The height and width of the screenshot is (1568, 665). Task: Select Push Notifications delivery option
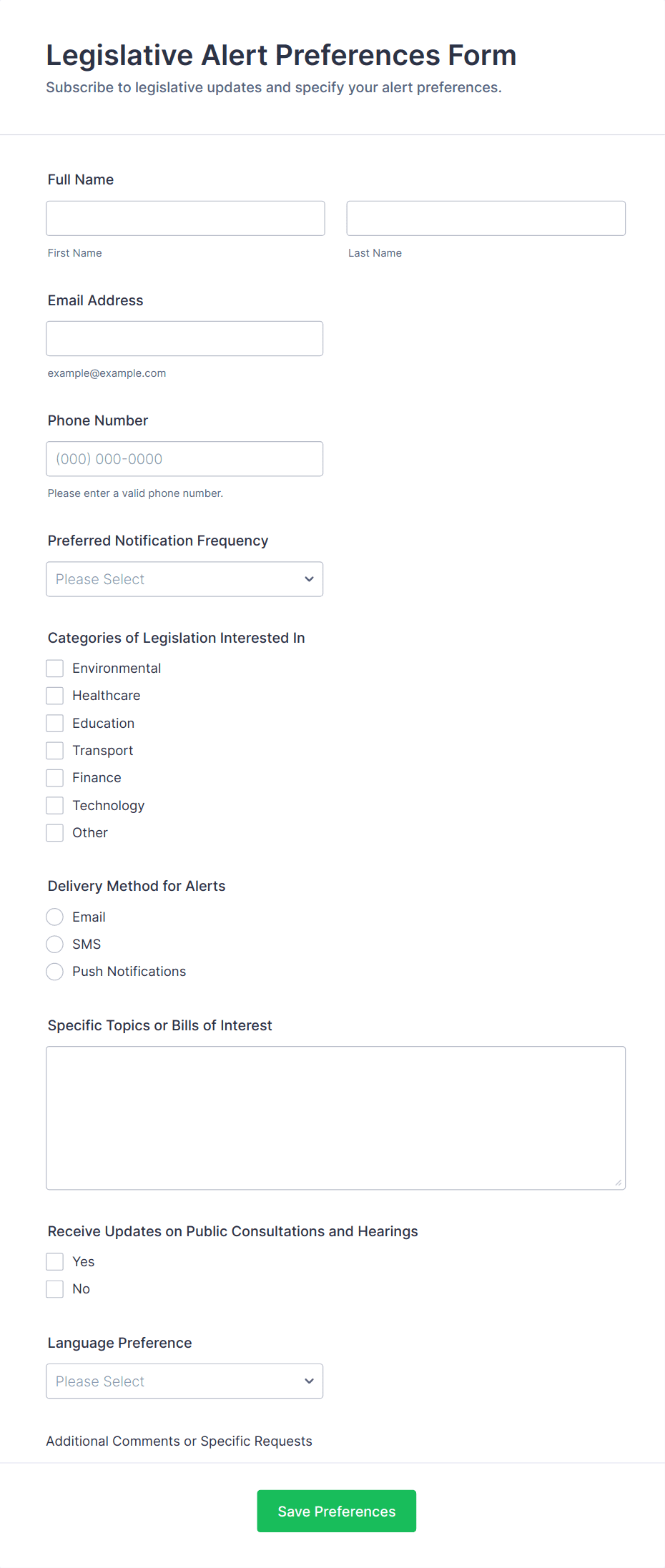coord(55,972)
